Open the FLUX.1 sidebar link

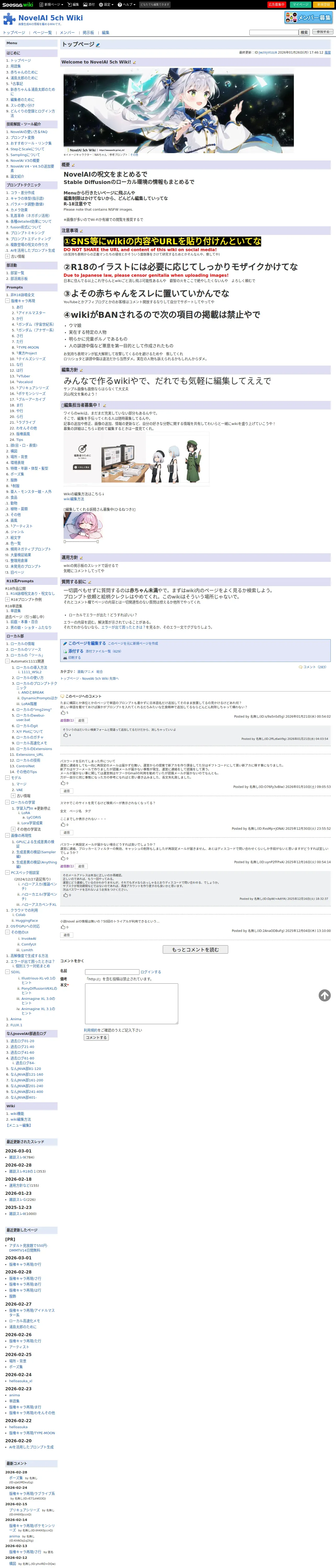coord(16,1025)
